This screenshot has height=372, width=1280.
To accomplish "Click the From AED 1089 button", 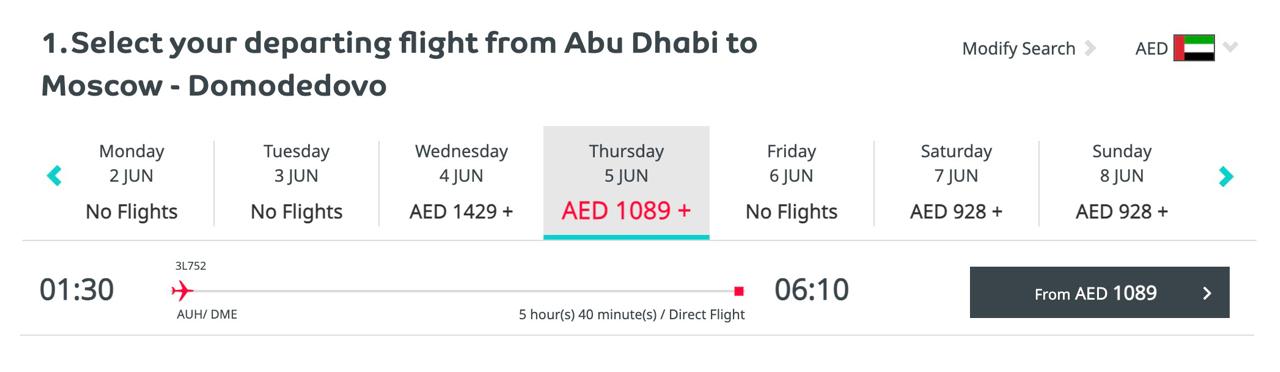I will (1100, 292).
